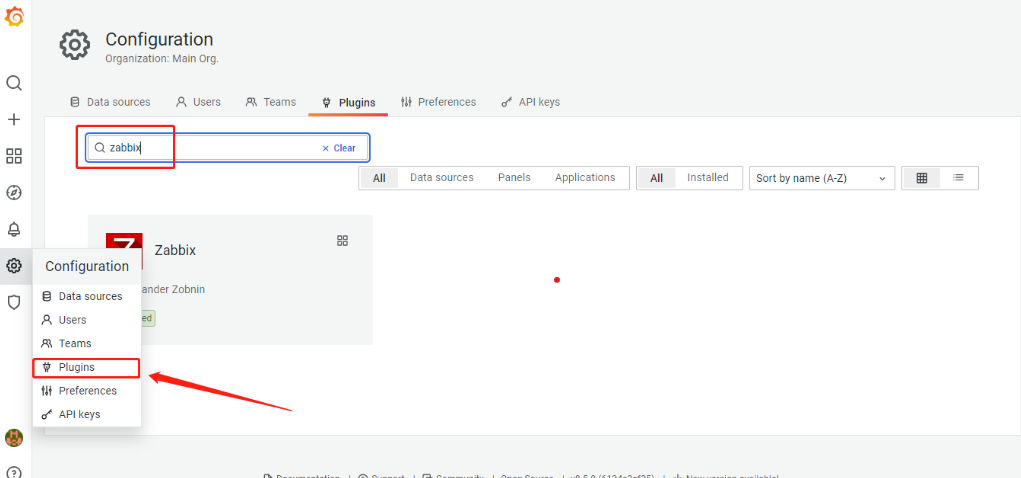The width and height of the screenshot is (1021, 478).
Task: Choose API keys in Configuration popup menu
Action: [x=87, y=414]
